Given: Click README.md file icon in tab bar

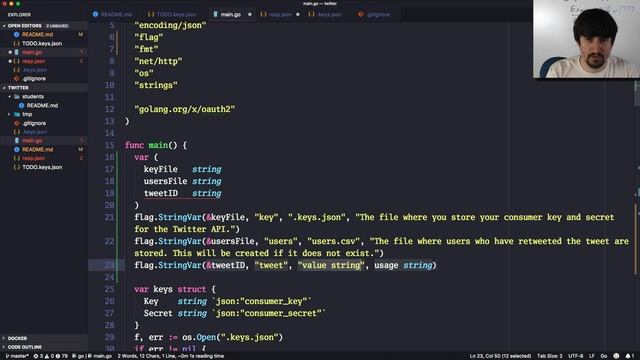Looking at the screenshot, I should [x=95, y=14].
